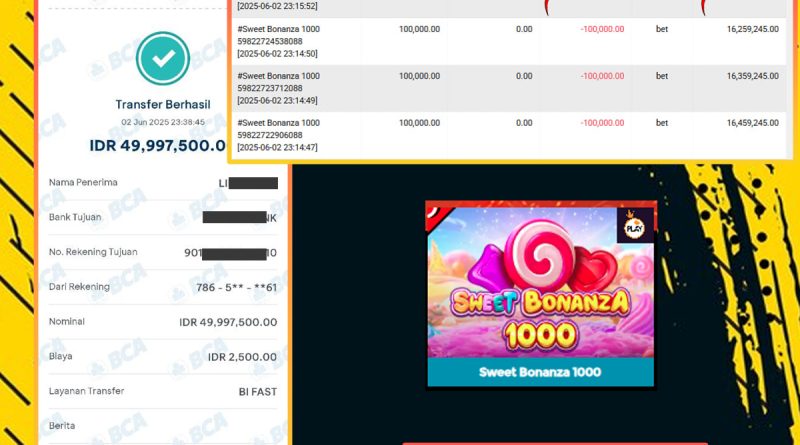Click the Dari Rekening account number
The image size is (800, 445).
tap(236, 287)
